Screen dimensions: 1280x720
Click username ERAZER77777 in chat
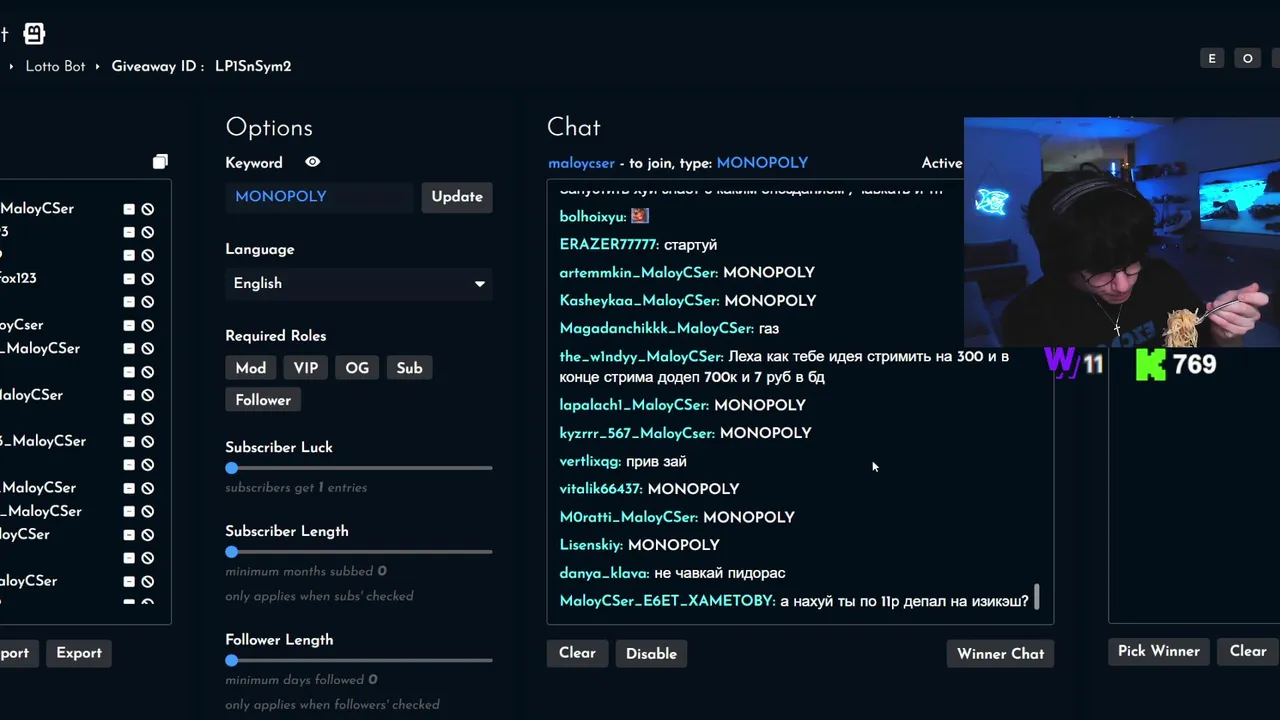coord(609,245)
